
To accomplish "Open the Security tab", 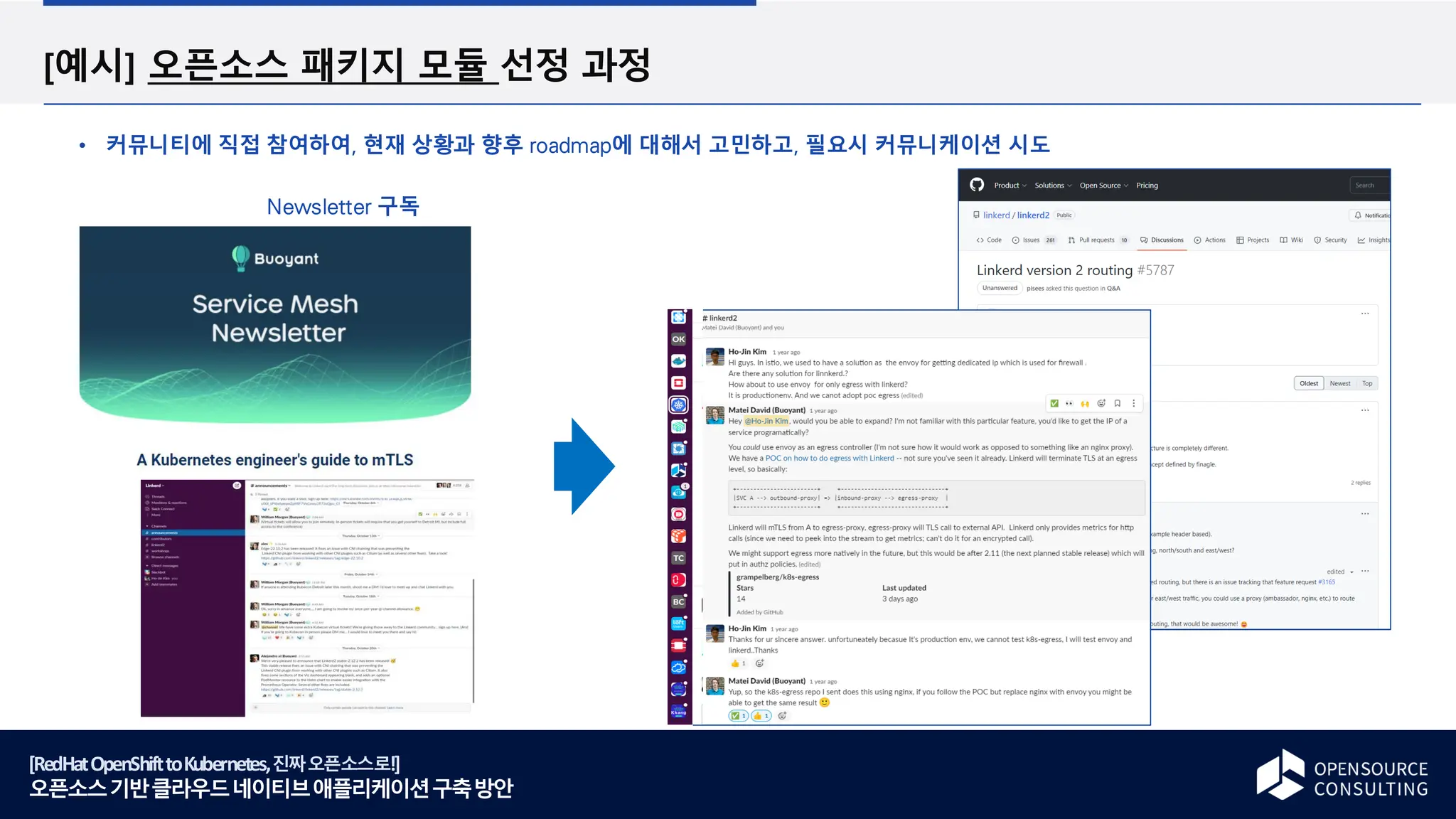I will (x=1331, y=240).
